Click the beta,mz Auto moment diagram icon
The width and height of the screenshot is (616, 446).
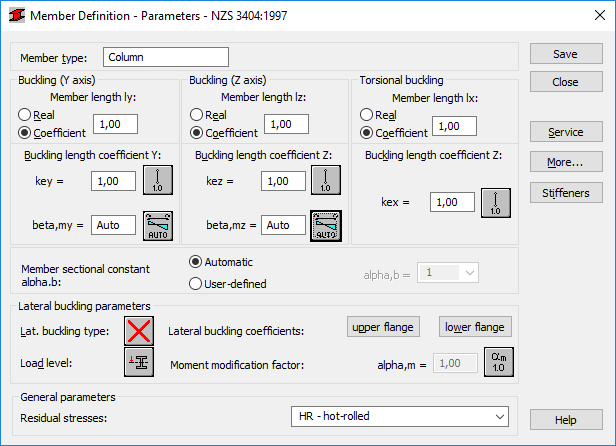click(x=326, y=226)
